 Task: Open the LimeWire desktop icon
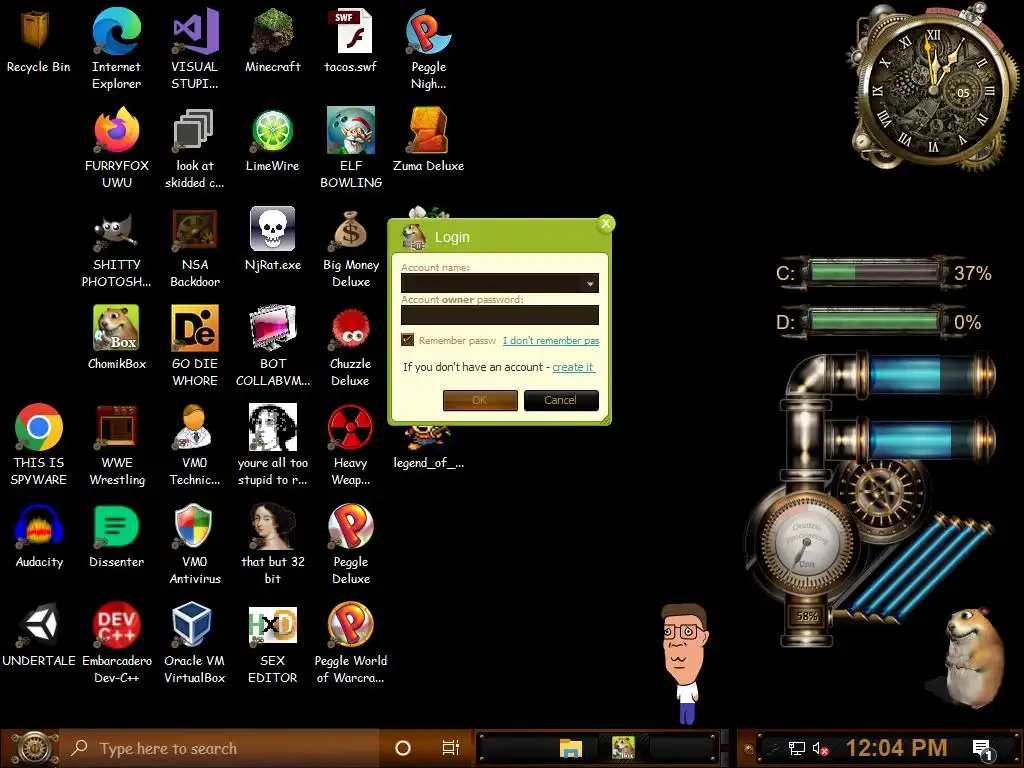click(272, 129)
